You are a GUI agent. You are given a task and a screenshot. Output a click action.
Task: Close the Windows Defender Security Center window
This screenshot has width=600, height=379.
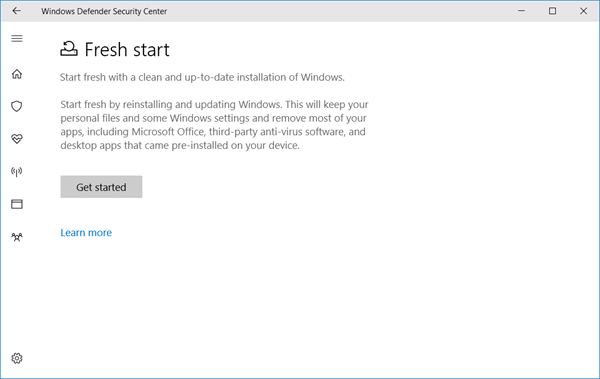pos(583,11)
